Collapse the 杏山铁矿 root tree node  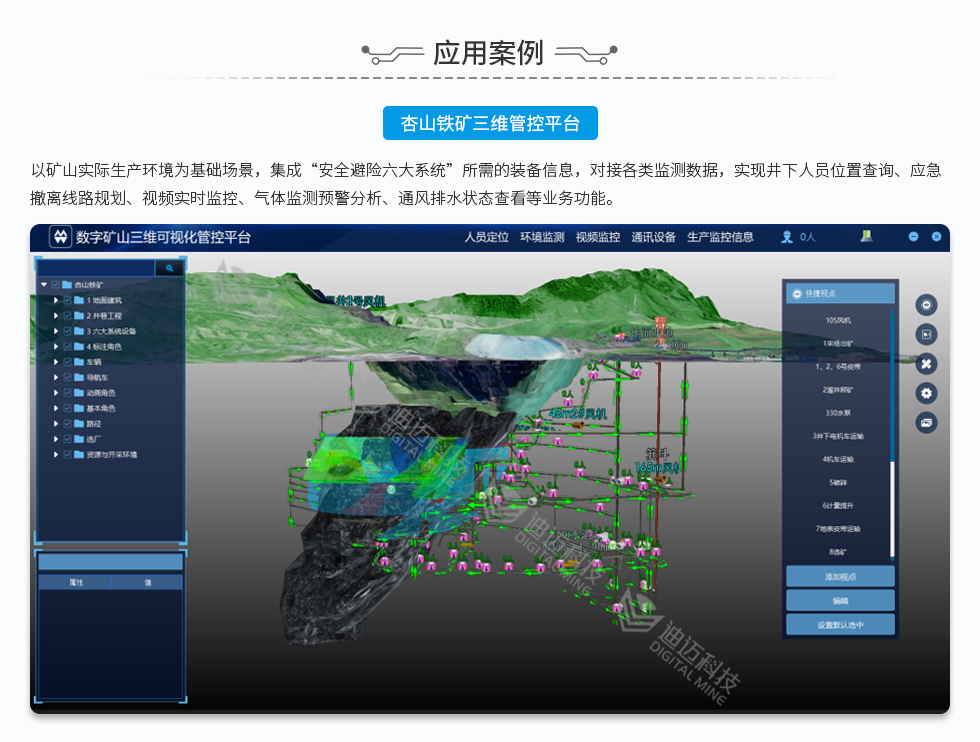click(x=44, y=285)
